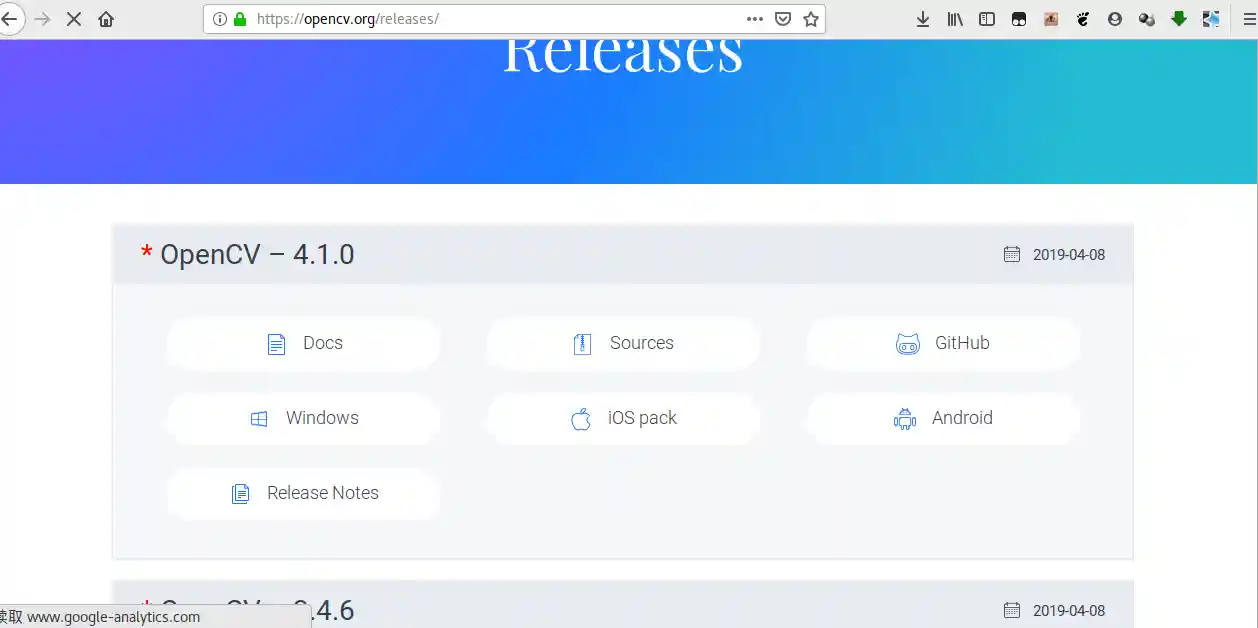The width and height of the screenshot is (1258, 628).
Task: Open the OpenCV 4.1.0 Docs button
Action: pos(303,343)
